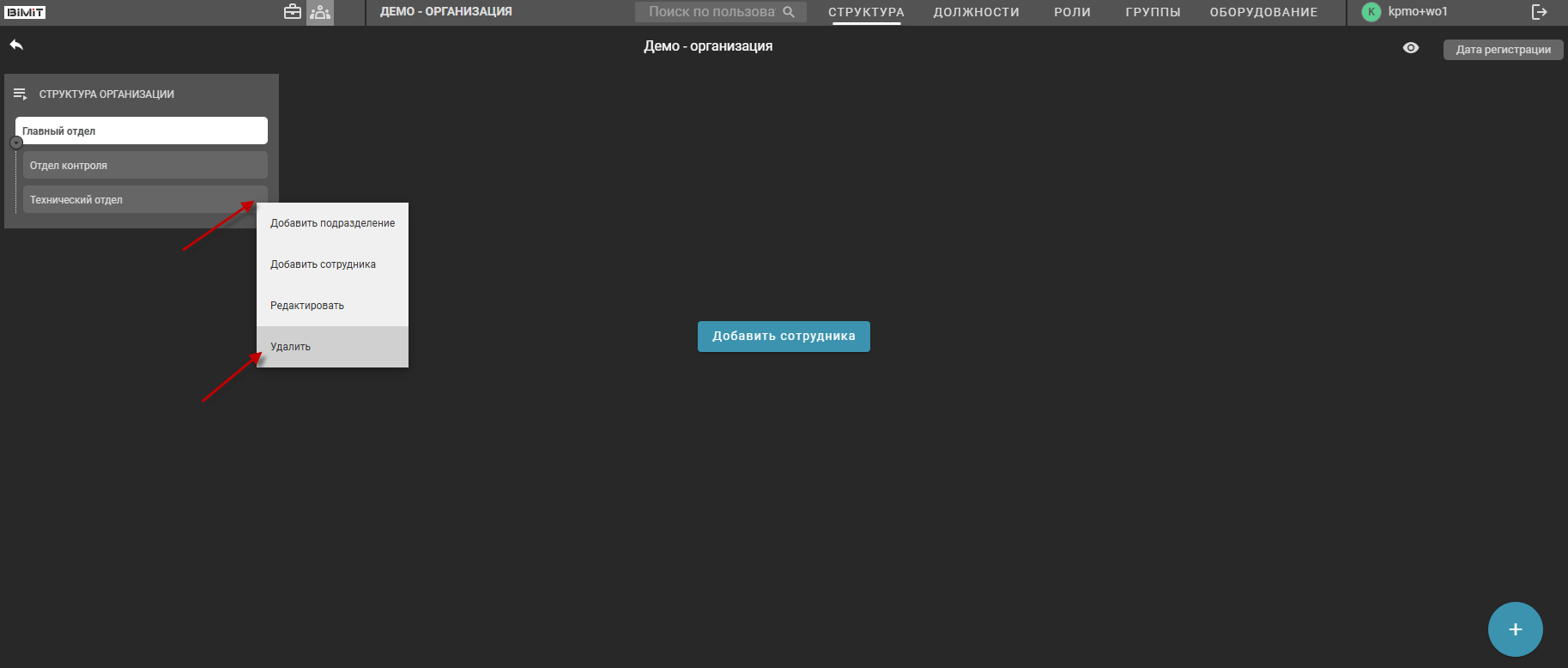
Task: Focus the user search input field
Action: pyautogui.click(x=711, y=12)
